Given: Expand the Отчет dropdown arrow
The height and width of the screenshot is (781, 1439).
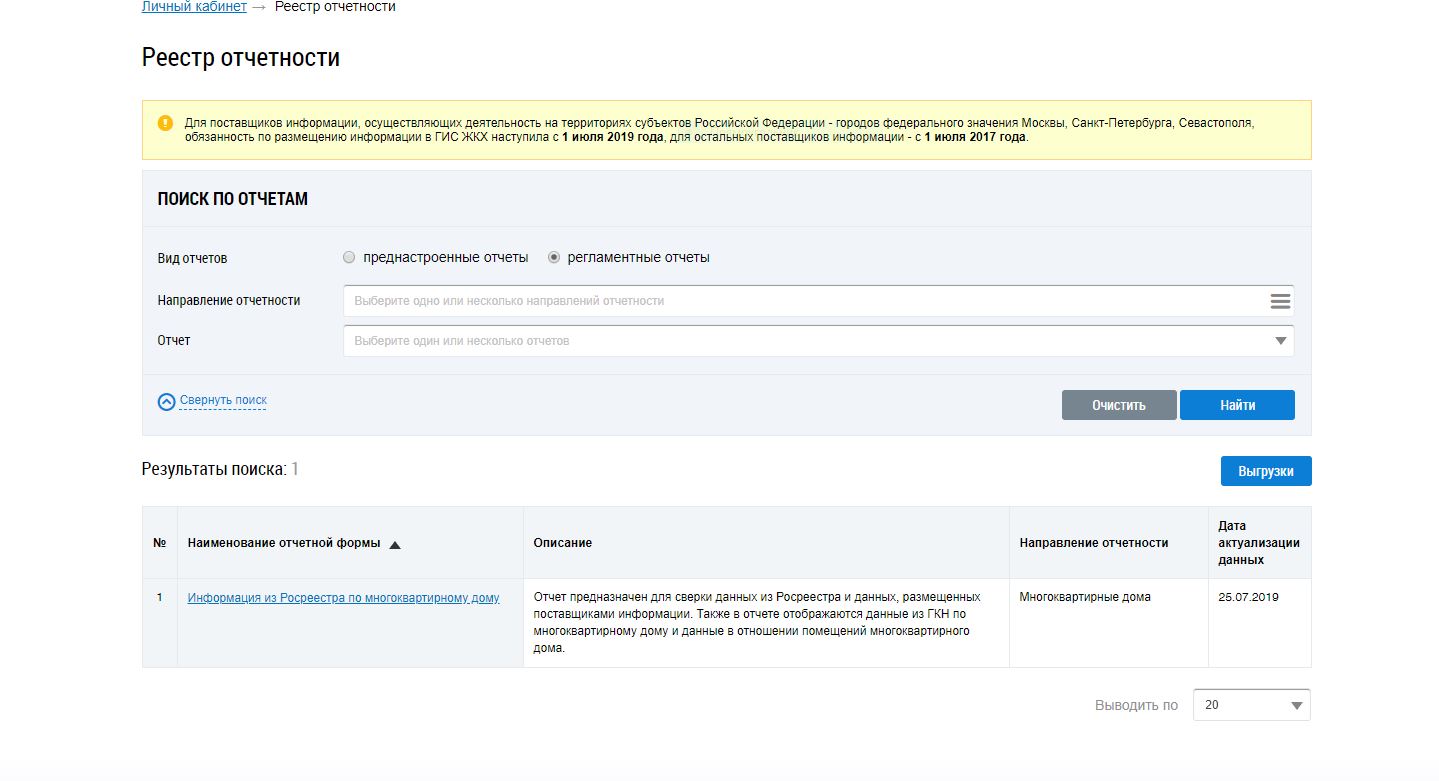Looking at the screenshot, I should point(1281,341).
